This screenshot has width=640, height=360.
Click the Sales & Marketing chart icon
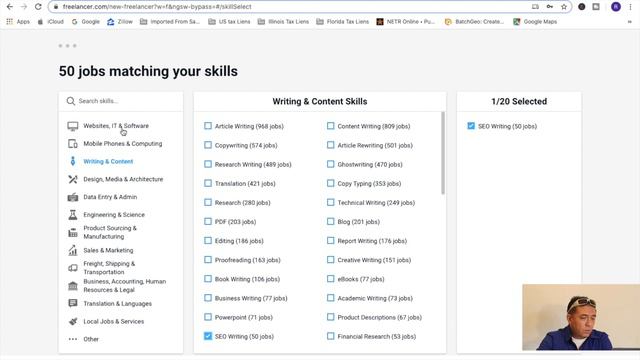tap(73, 250)
